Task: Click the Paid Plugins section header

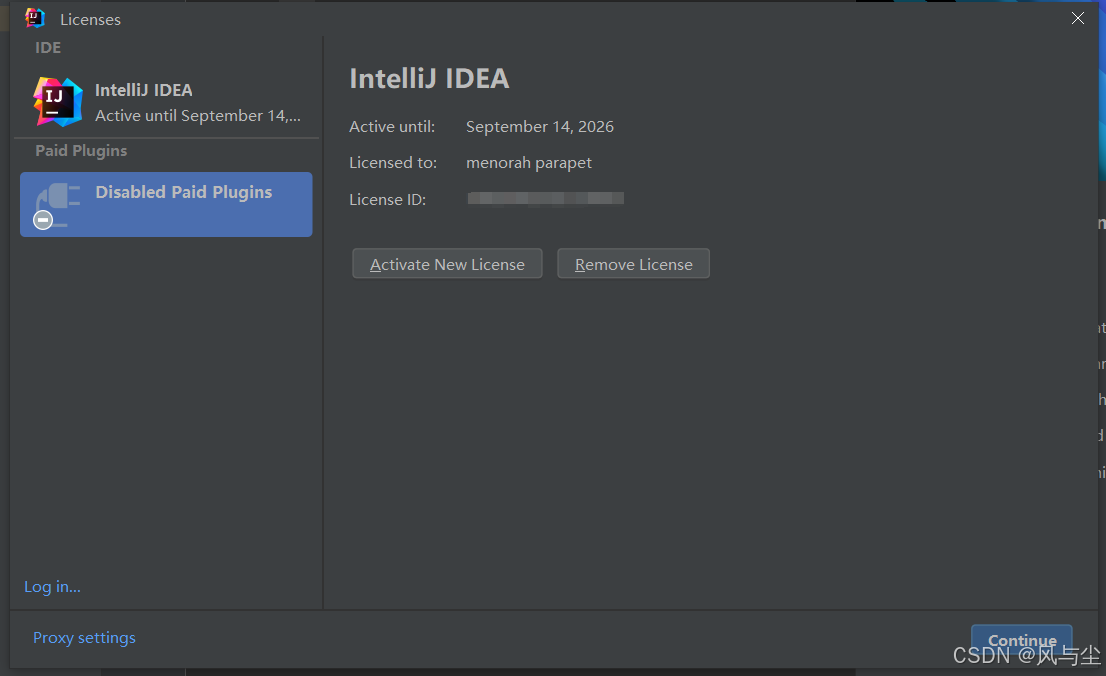Action: tap(81, 151)
